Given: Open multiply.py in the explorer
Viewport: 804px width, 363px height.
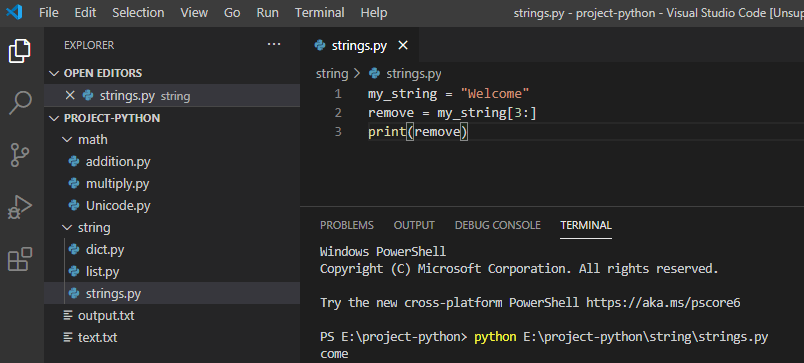Looking at the screenshot, I should (x=117, y=184).
